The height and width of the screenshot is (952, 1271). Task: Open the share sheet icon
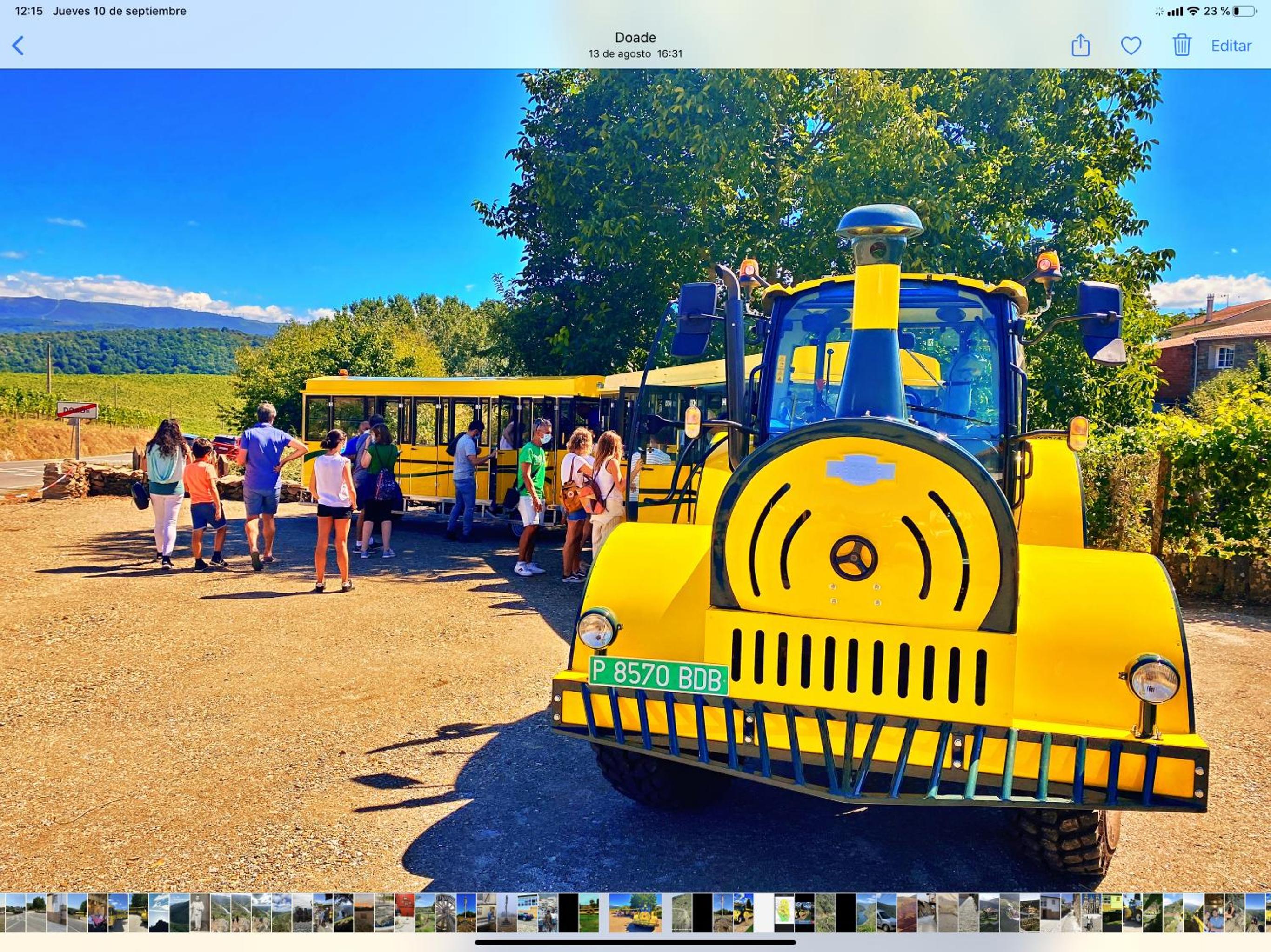click(1080, 45)
